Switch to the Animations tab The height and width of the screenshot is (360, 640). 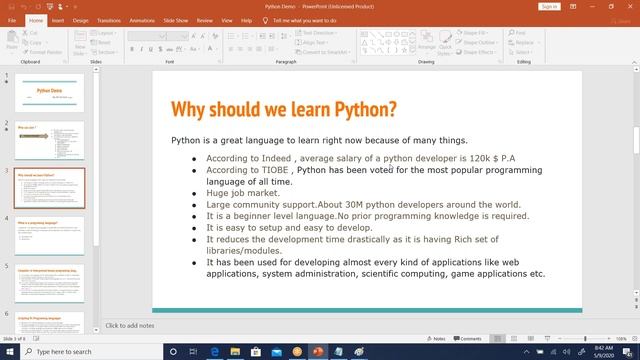click(x=142, y=20)
